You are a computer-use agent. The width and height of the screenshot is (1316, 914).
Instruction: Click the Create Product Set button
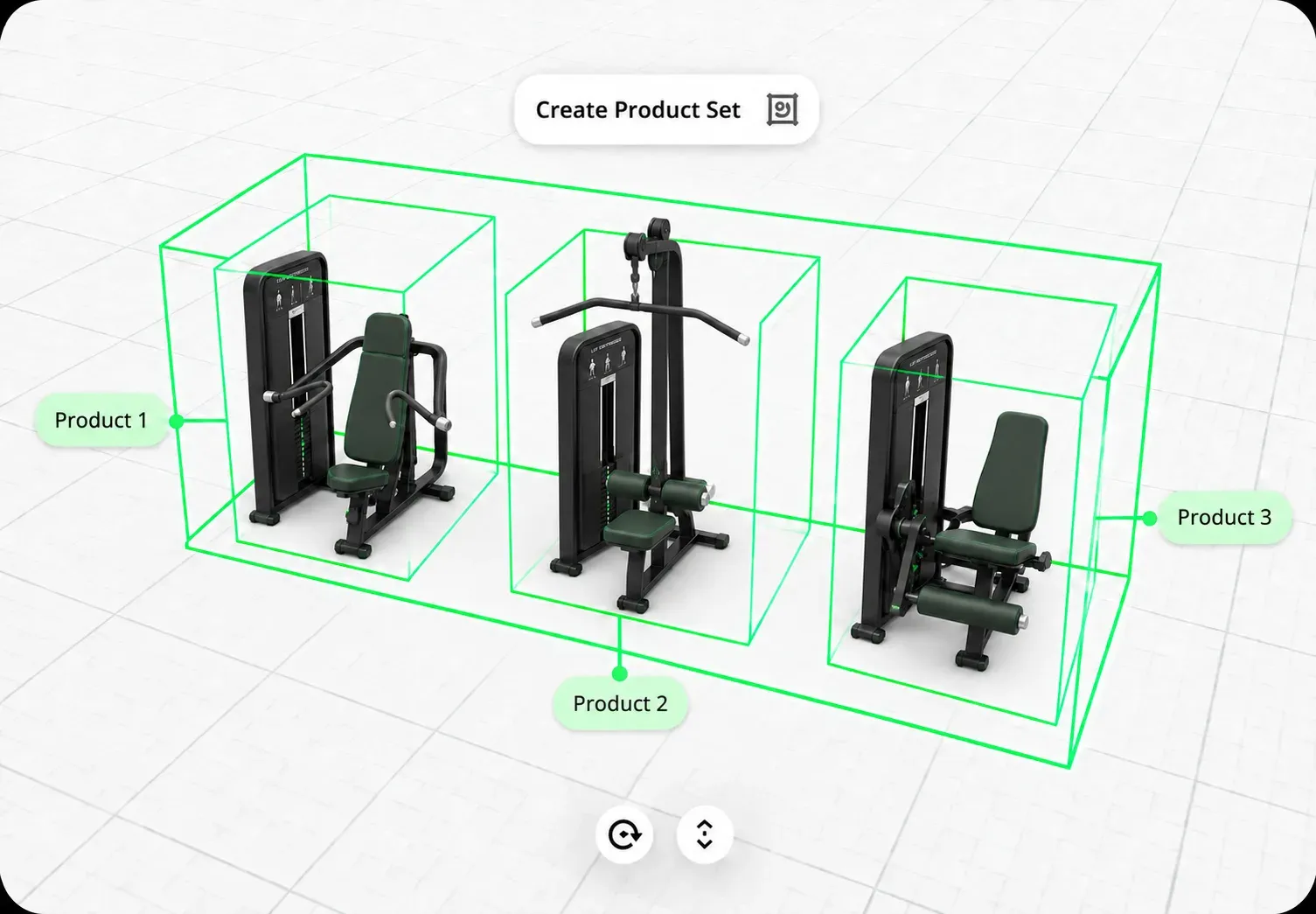coord(666,110)
